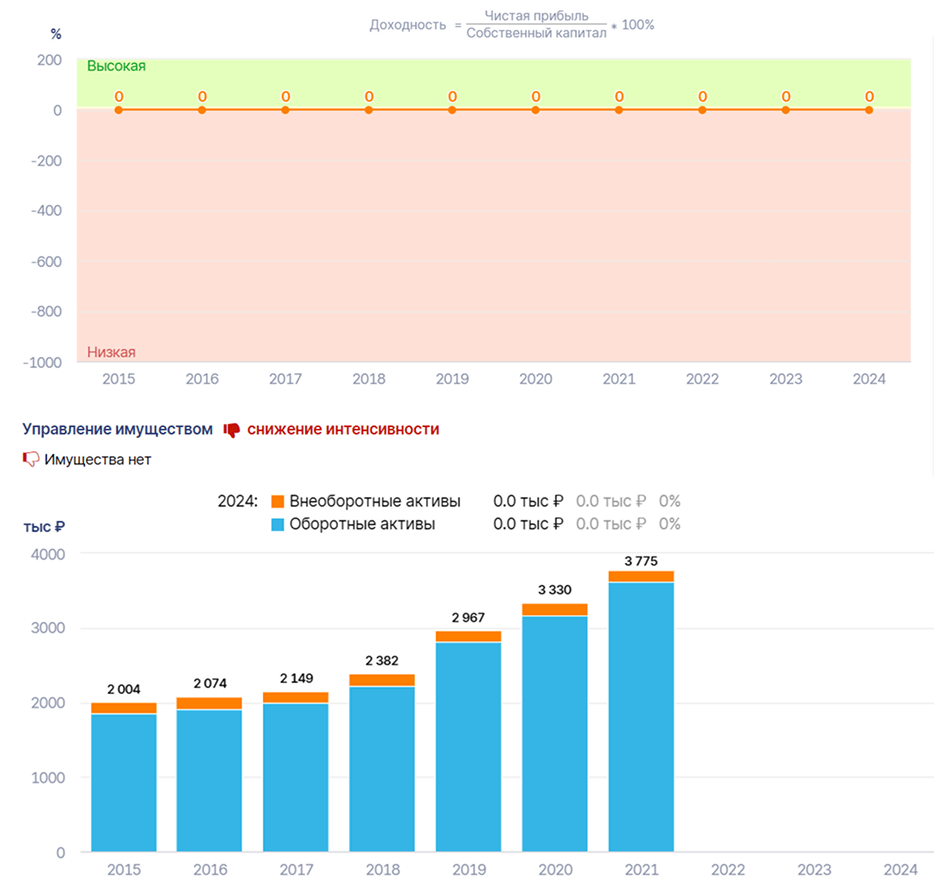Click the Чистая прибыль formula text
Image resolution: width=934 pixels, height=896 pixels.
(536, 16)
